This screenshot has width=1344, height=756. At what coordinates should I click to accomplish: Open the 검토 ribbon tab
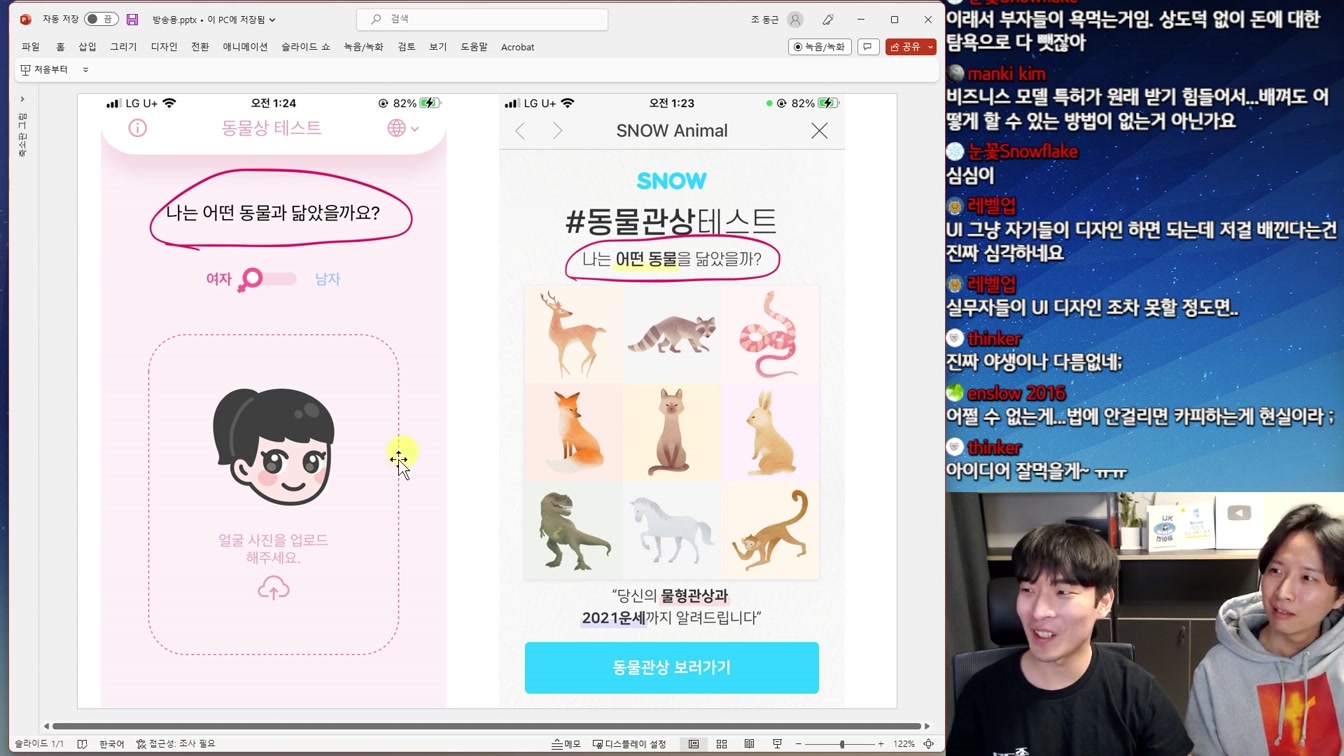click(406, 47)
